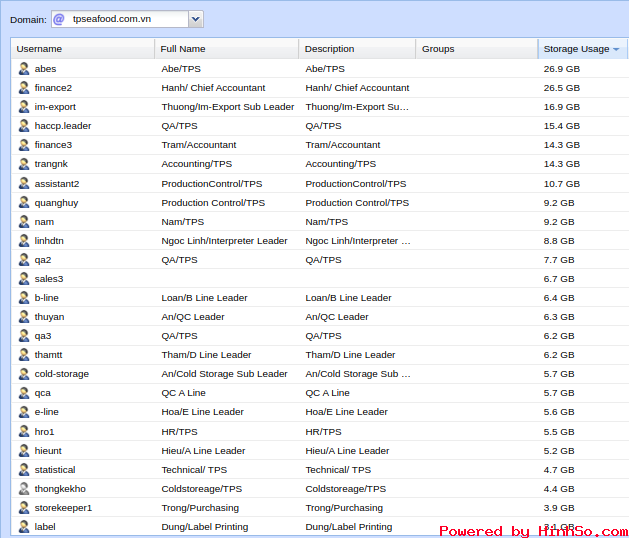Click user icon for linhdtn
This screenshot has width=629, height=538.
[24, 241]
